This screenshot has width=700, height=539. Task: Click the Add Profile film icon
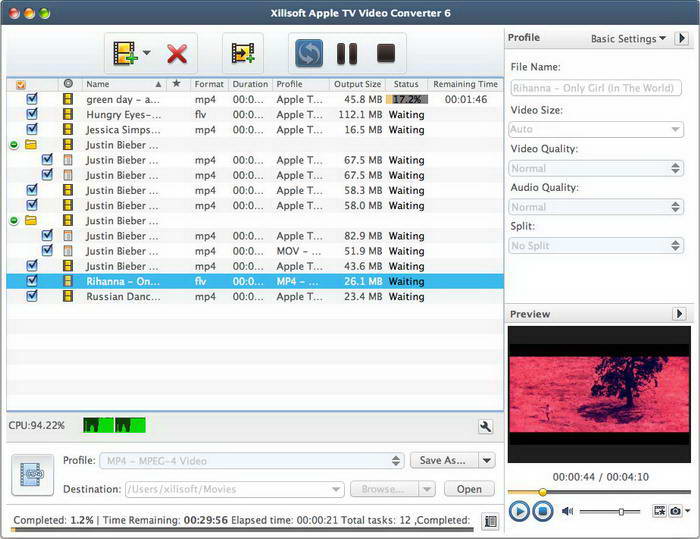pos(242,53)
